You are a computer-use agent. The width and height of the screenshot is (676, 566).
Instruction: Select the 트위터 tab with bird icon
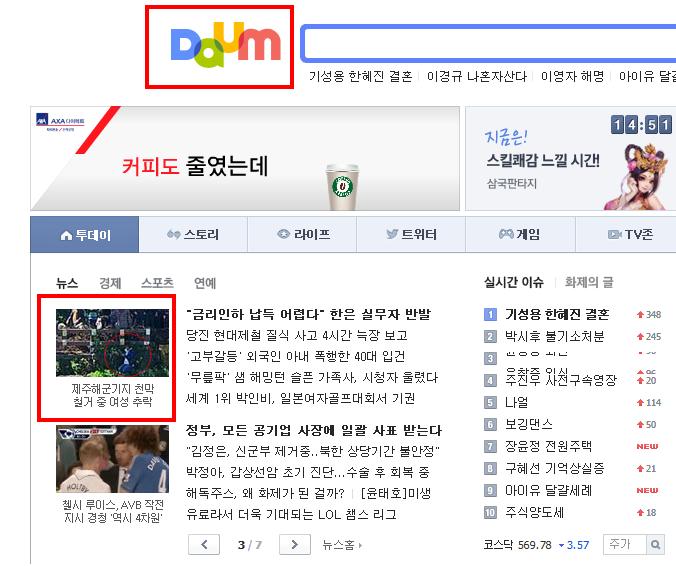[x=411, y=235]
